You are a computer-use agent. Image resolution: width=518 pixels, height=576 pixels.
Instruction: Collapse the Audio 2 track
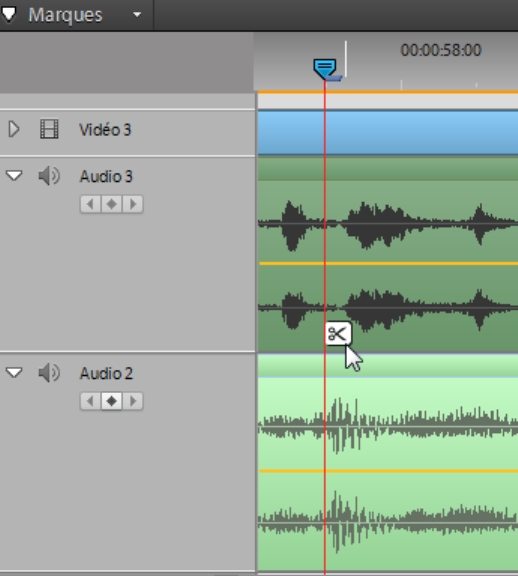click(x=14, y=373)
